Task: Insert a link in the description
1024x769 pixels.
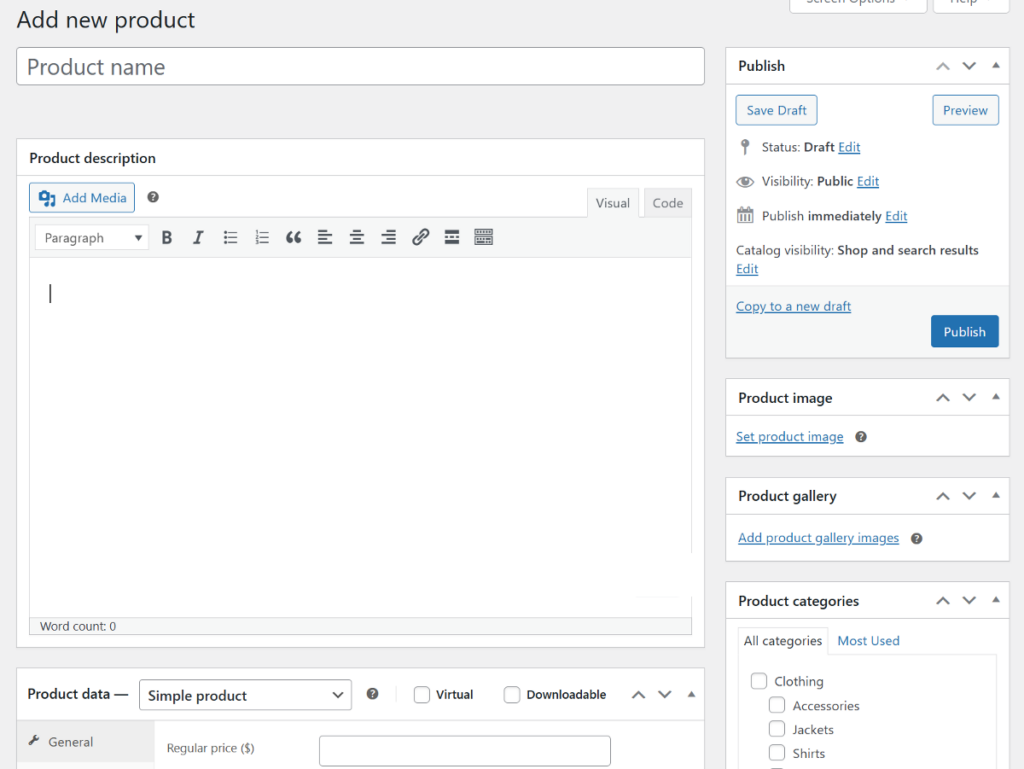Action: [x=420, y=237]
